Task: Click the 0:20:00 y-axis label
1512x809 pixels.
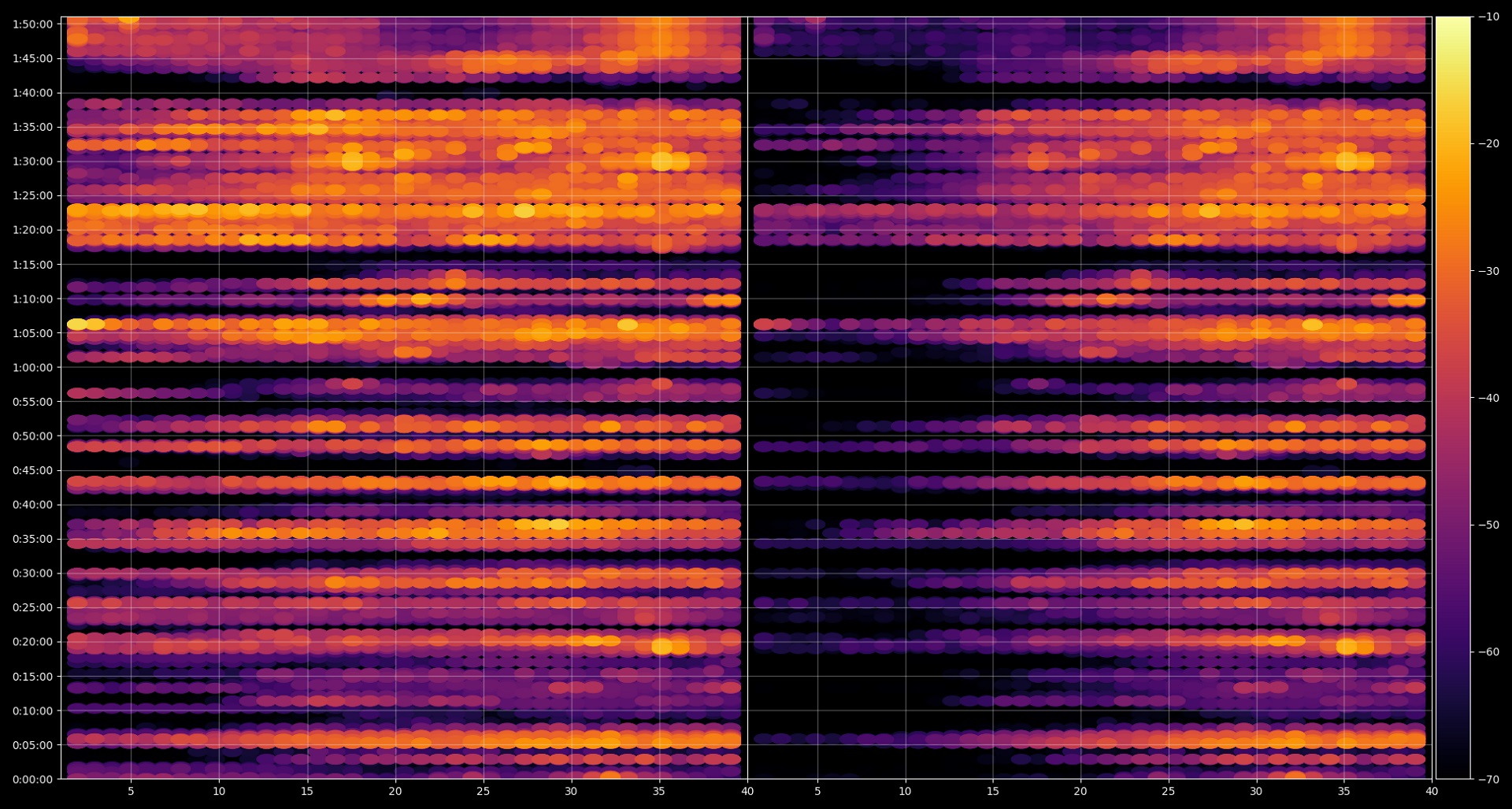Action: (x=32, y=642)
